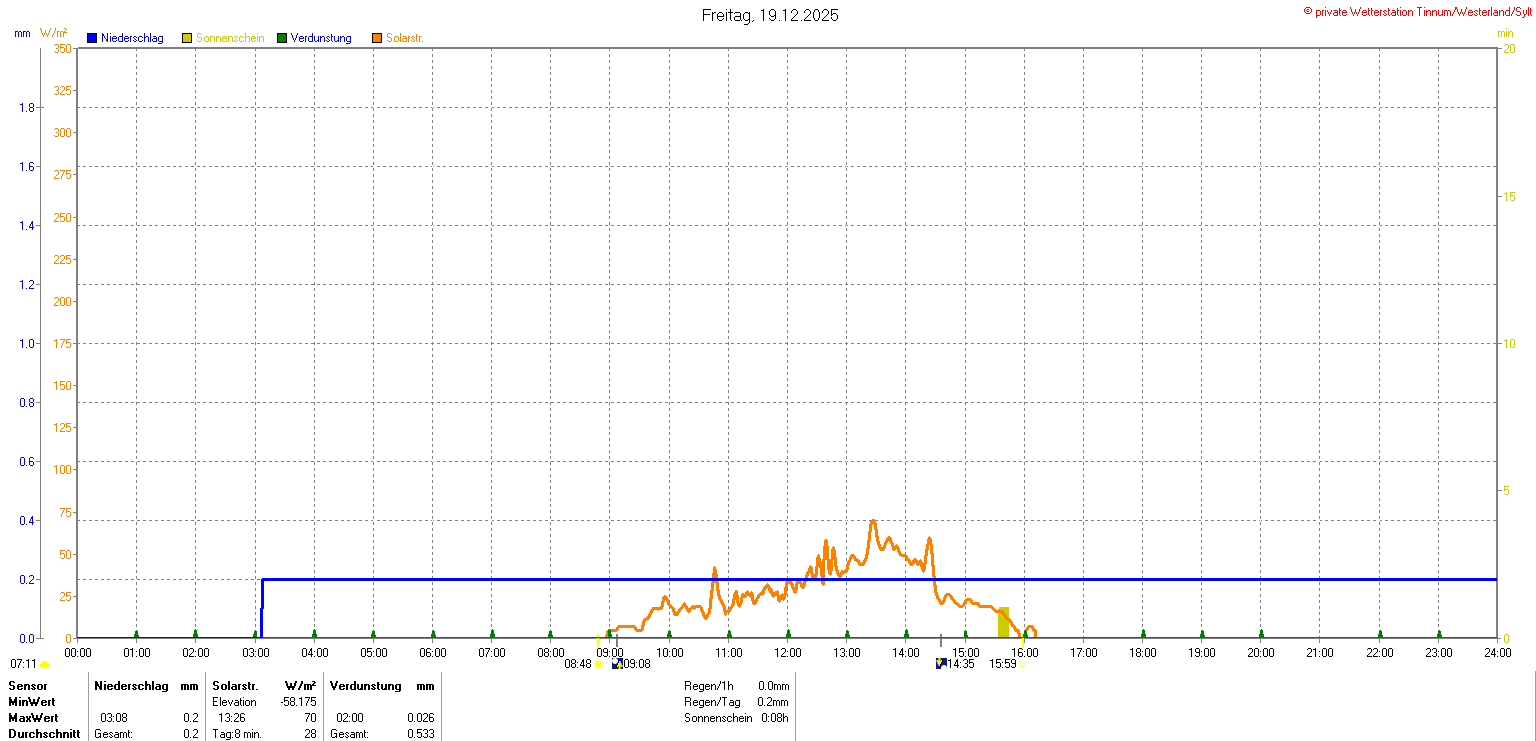This screenshot has height=741, width=1536.
Task: Click the yellow Sonnenschein legend square
Action: pos(187,38)
